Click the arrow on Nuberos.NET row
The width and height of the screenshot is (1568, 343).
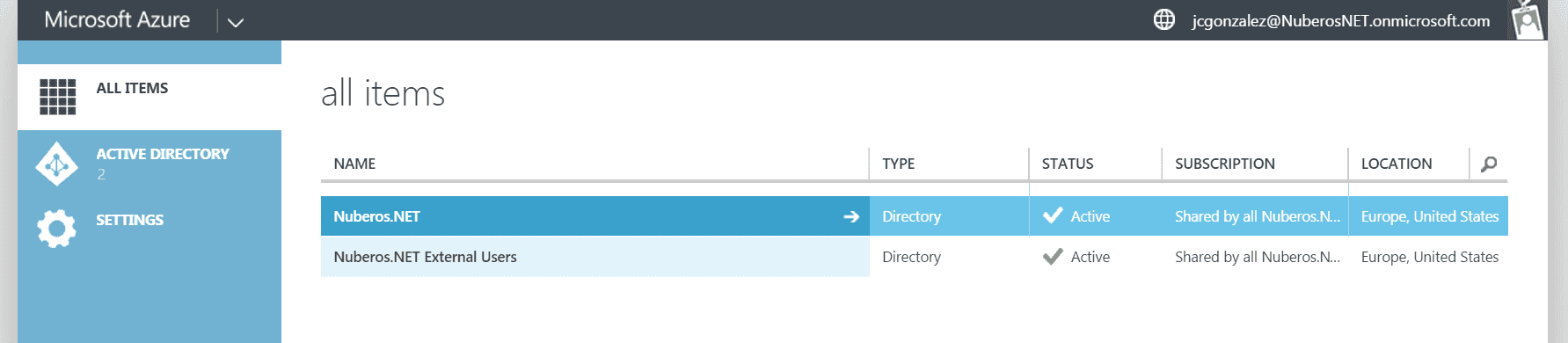click(851, 216)
